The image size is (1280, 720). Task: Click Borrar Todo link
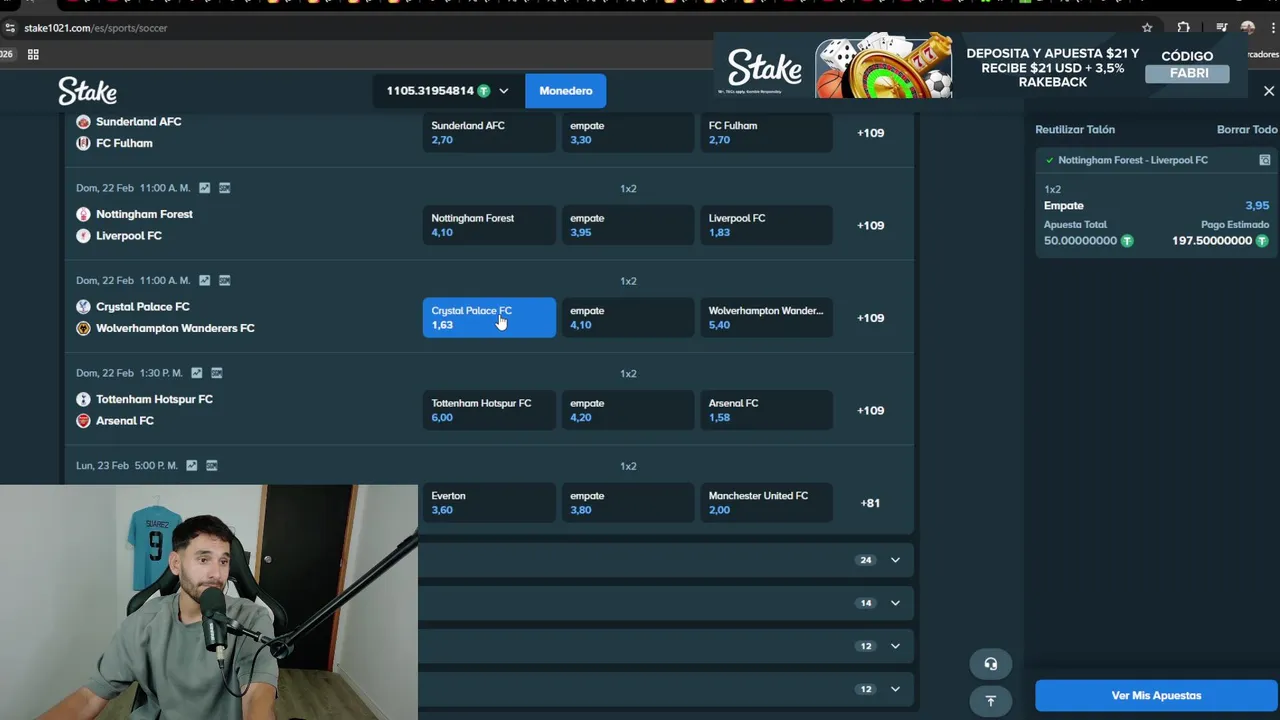[1247, 130]
